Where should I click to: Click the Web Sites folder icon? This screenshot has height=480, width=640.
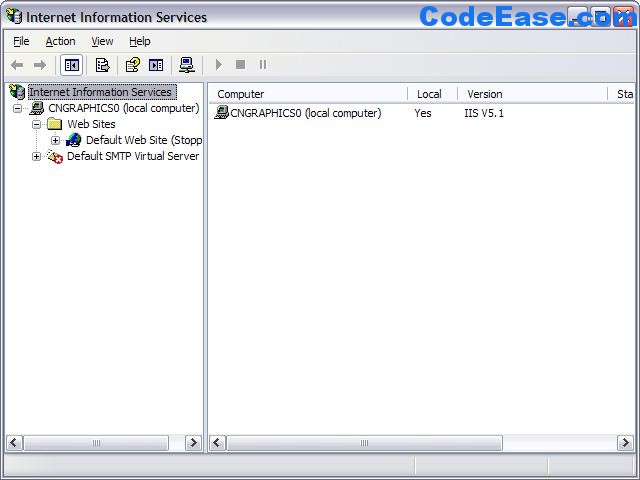pos(55,124)
